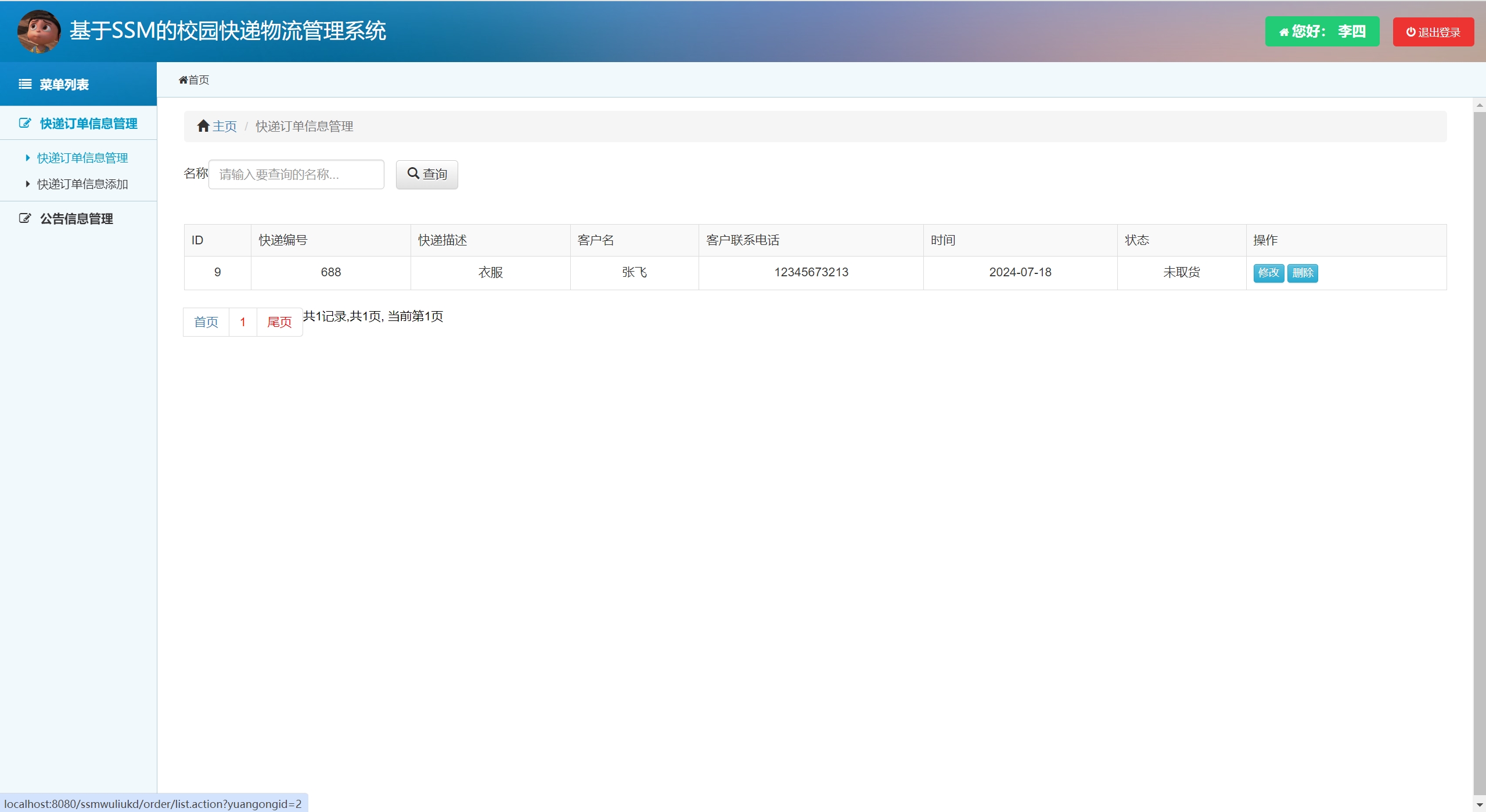
Task: Click the 主页 breadcrumb link
Action: tap(224, 127)
